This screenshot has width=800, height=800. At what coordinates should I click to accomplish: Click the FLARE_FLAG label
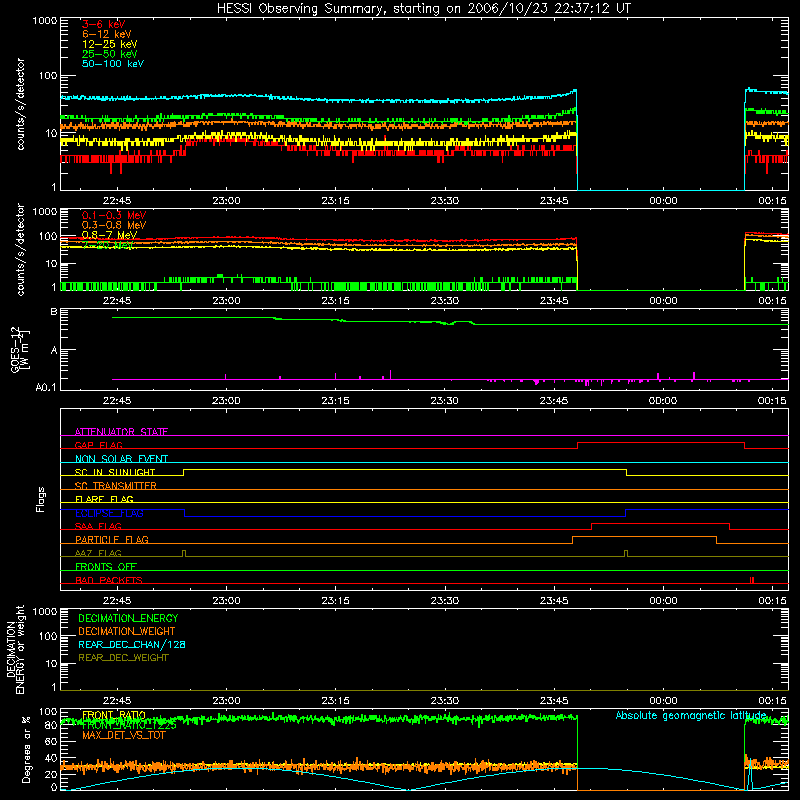click(104, 499)
